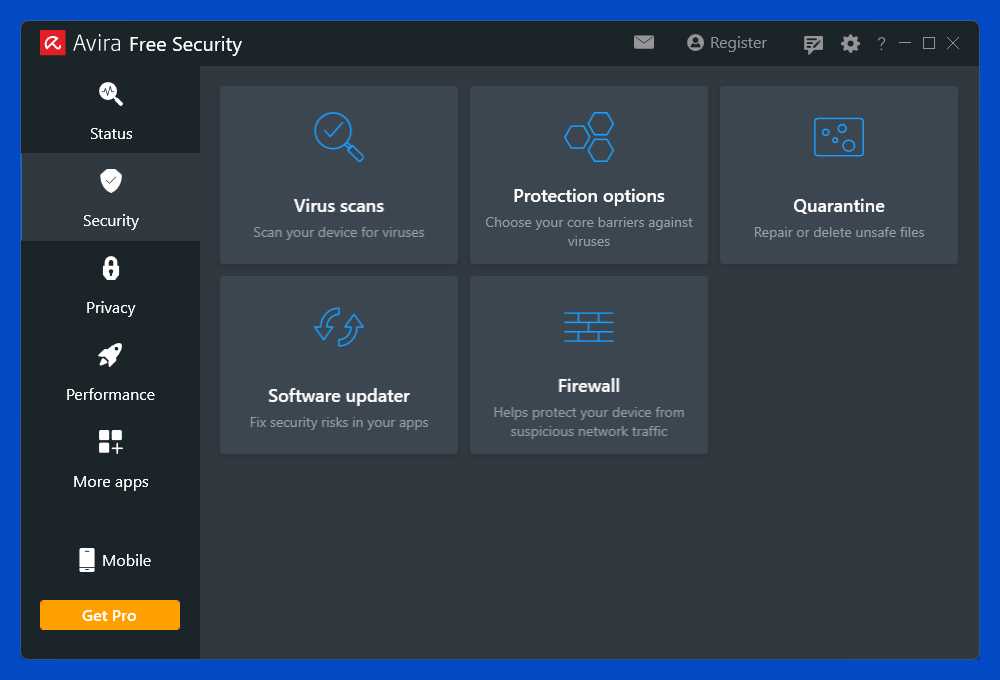Open the Firewall title
The width and height of the screenshot is (1000, 680).
pyautogui.click(x=589, y=385)
